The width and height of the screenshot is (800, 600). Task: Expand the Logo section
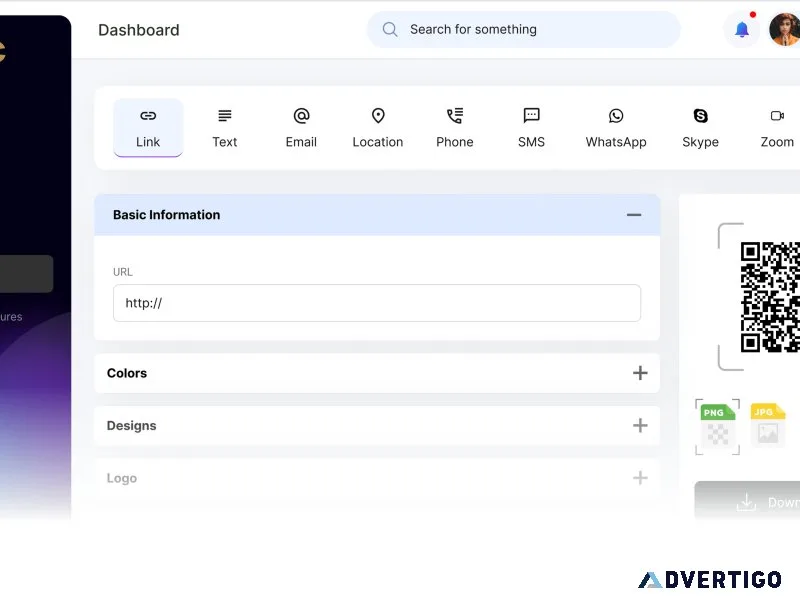[x=640, y=478]
